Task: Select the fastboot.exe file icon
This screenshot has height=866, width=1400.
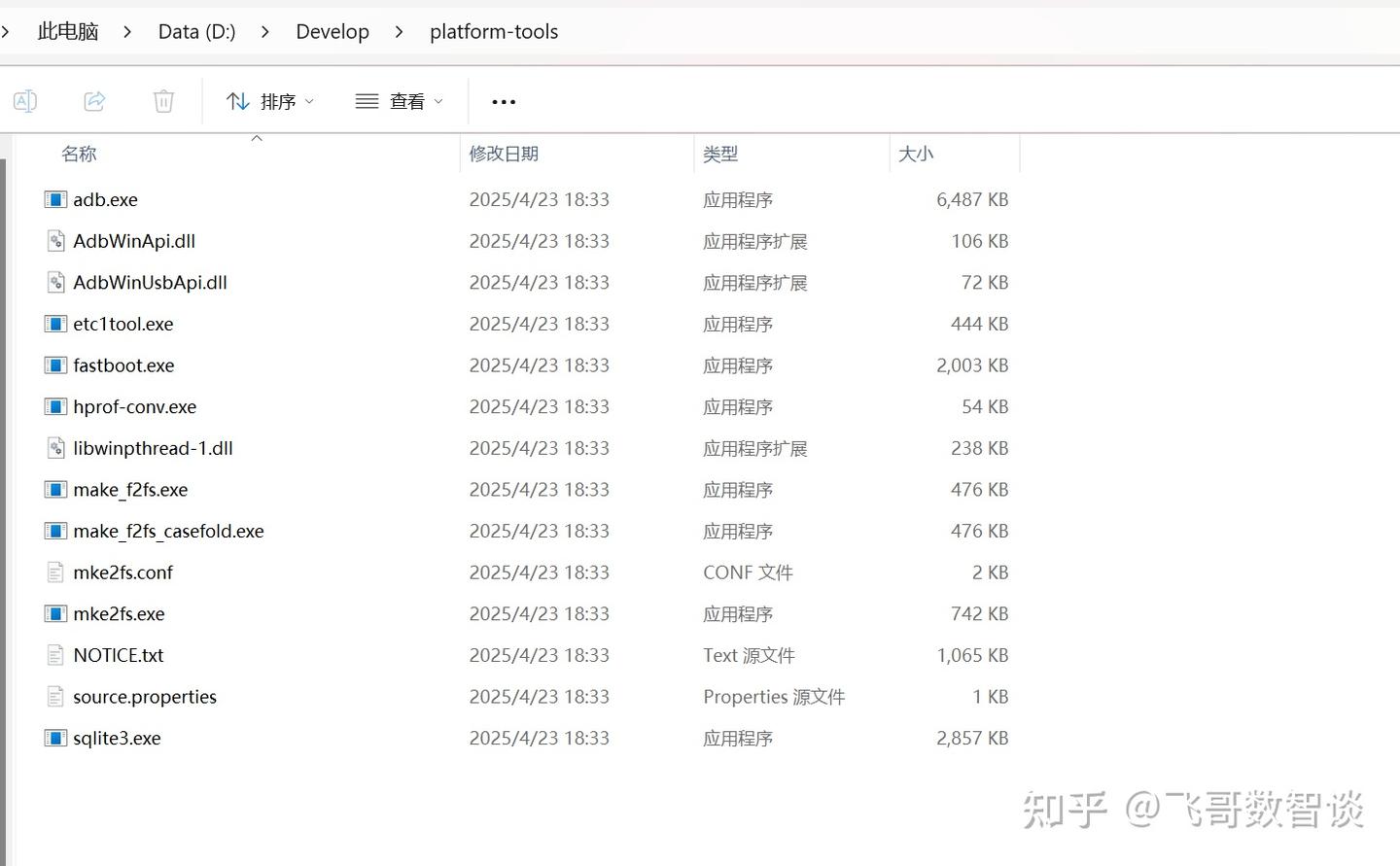Action: [55, 365]
